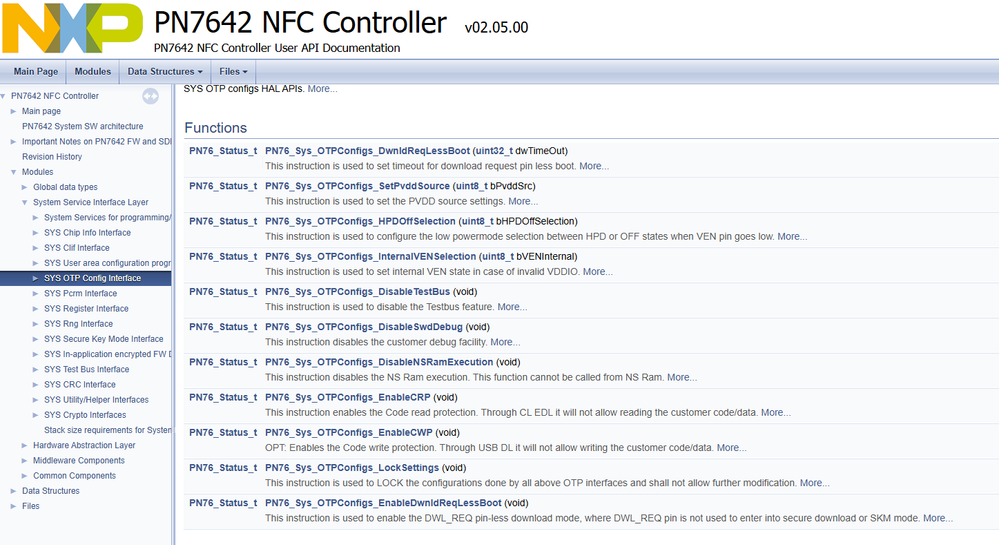Click the NXP logo
The image size is (999, 545).
72,29
